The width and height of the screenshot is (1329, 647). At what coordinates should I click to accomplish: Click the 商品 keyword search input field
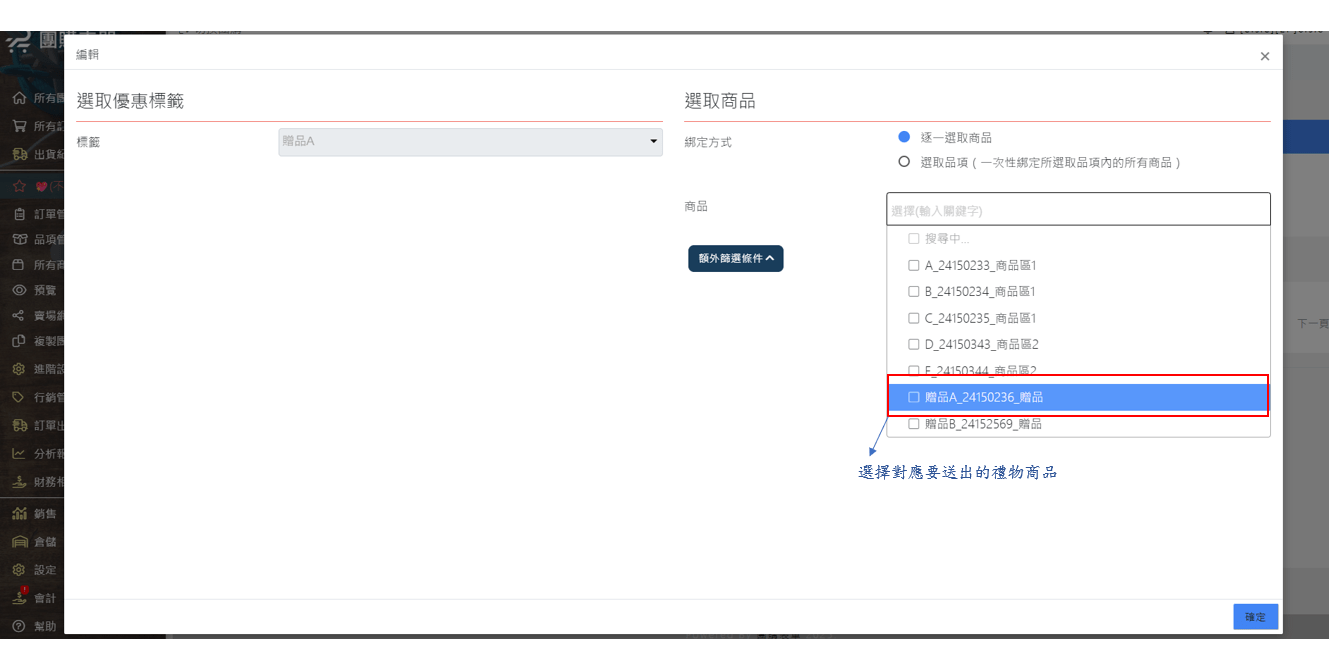tap(1077, 210)
